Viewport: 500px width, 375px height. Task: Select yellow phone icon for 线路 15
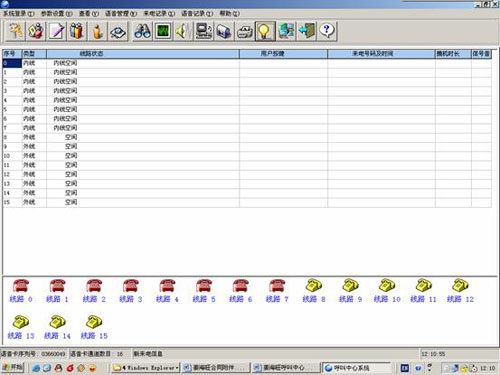click(94, 322)
